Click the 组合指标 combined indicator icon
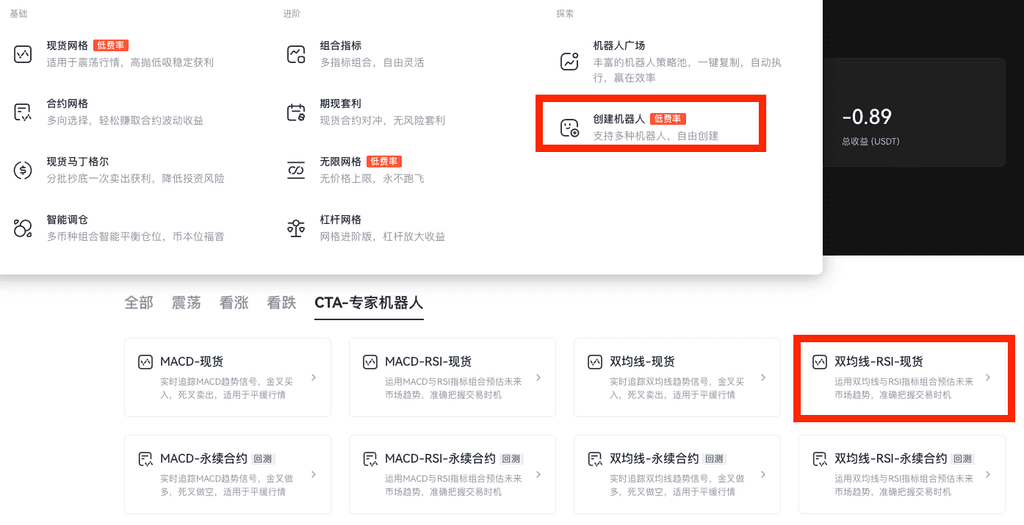The width and height of the screenshot is (1024, 525). pyautogui.click(x=296, y=54)
